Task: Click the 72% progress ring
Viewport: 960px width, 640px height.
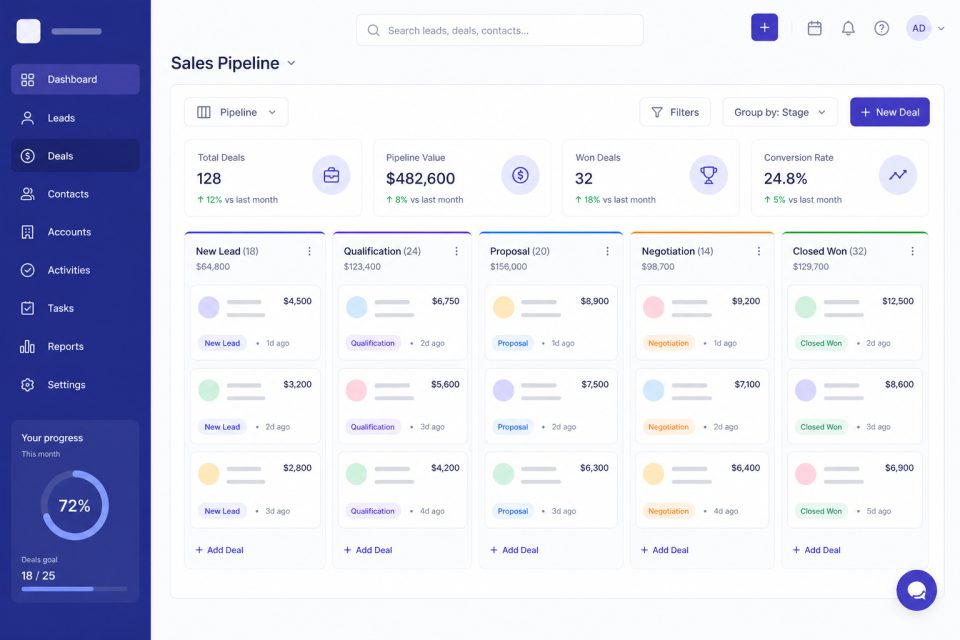Action: pyautogui.click(x=75, y=505)
